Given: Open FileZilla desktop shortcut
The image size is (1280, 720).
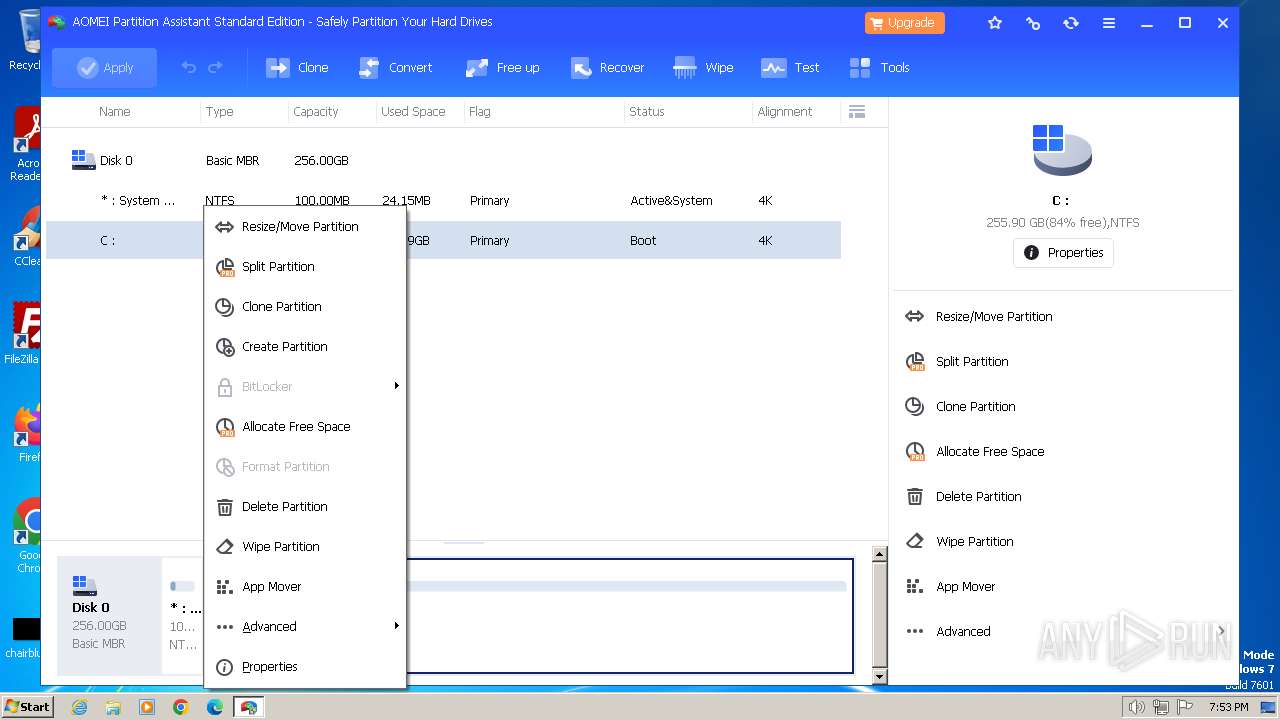Looking at the screenshot, I should (22, 335).
